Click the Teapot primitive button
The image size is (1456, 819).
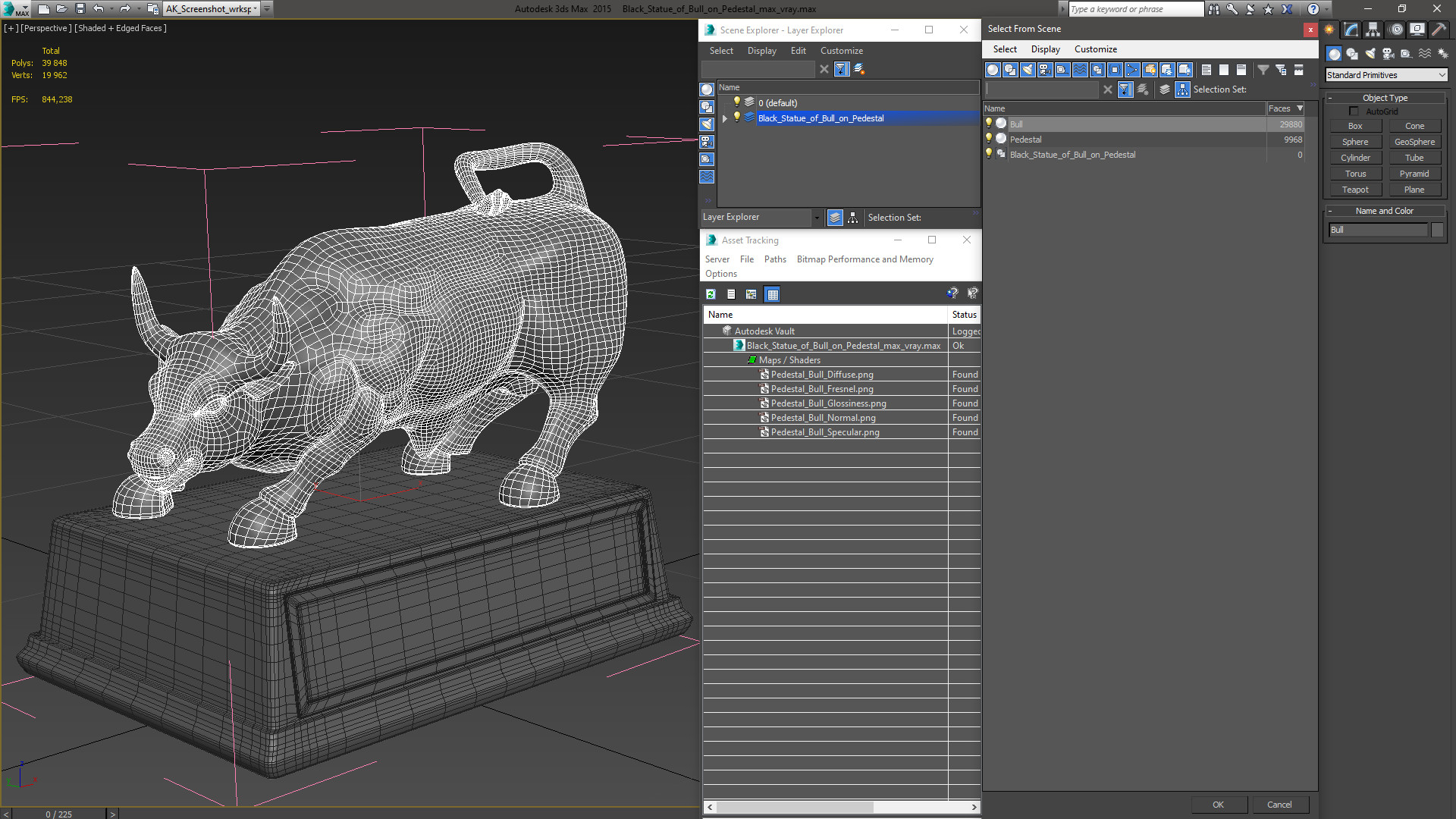point(1355,190)
